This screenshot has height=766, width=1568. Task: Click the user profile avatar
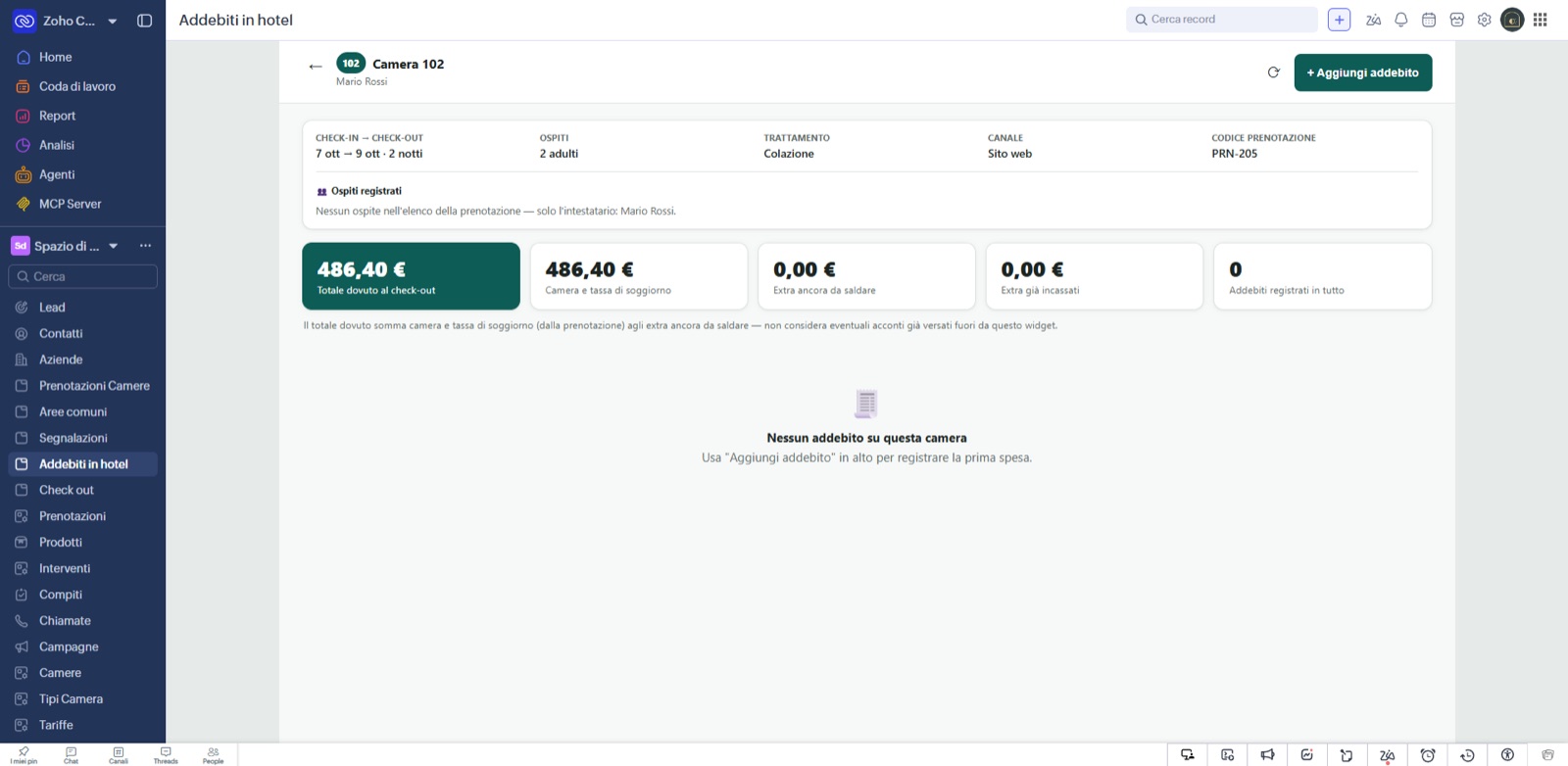point(1512,20)
